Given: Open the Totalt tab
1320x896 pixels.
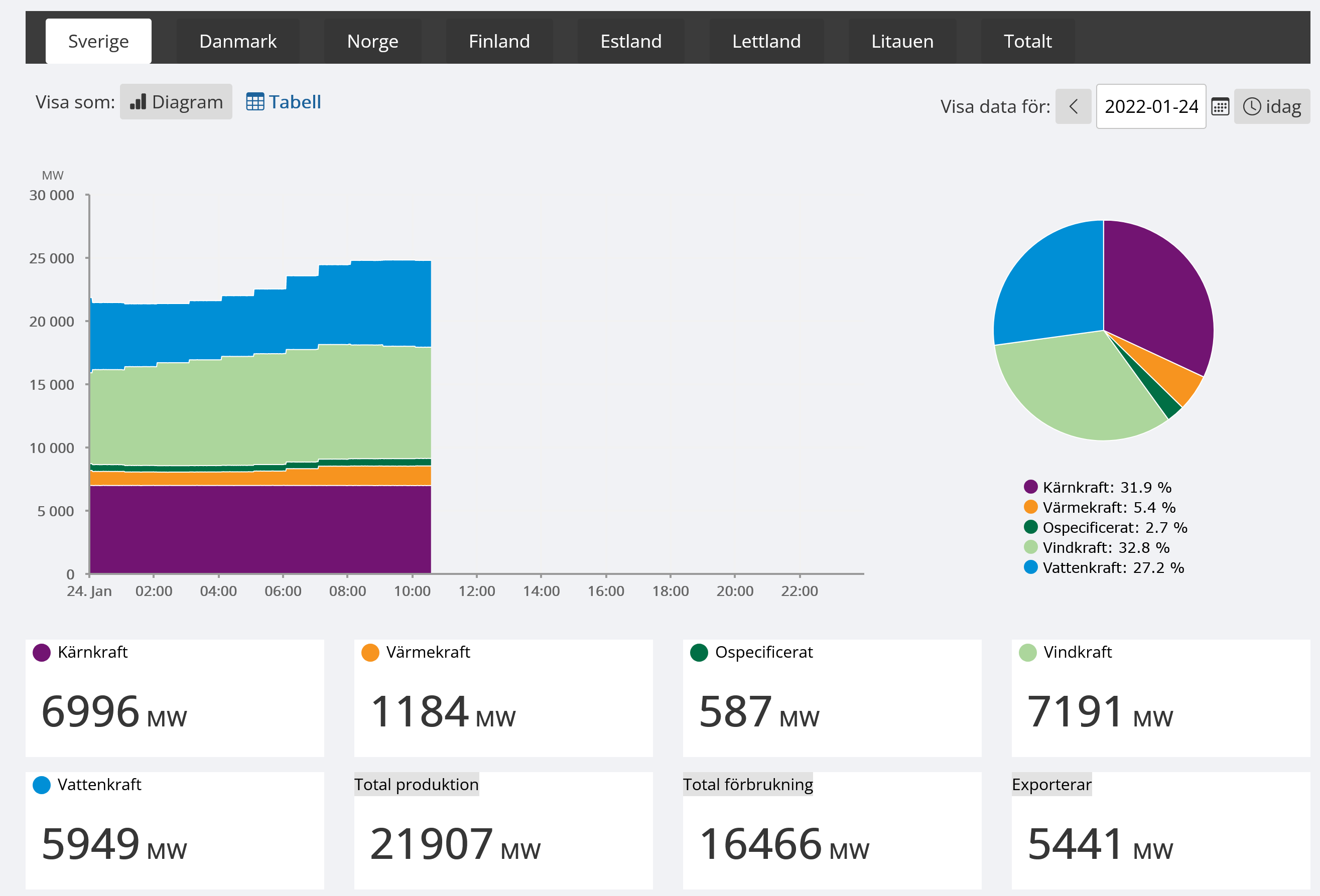Looking at the screenshot, I should click(1027, 41).
